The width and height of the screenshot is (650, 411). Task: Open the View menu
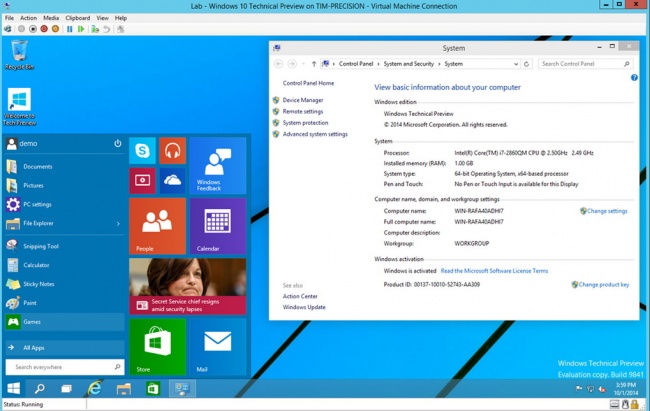pos(102,18)
